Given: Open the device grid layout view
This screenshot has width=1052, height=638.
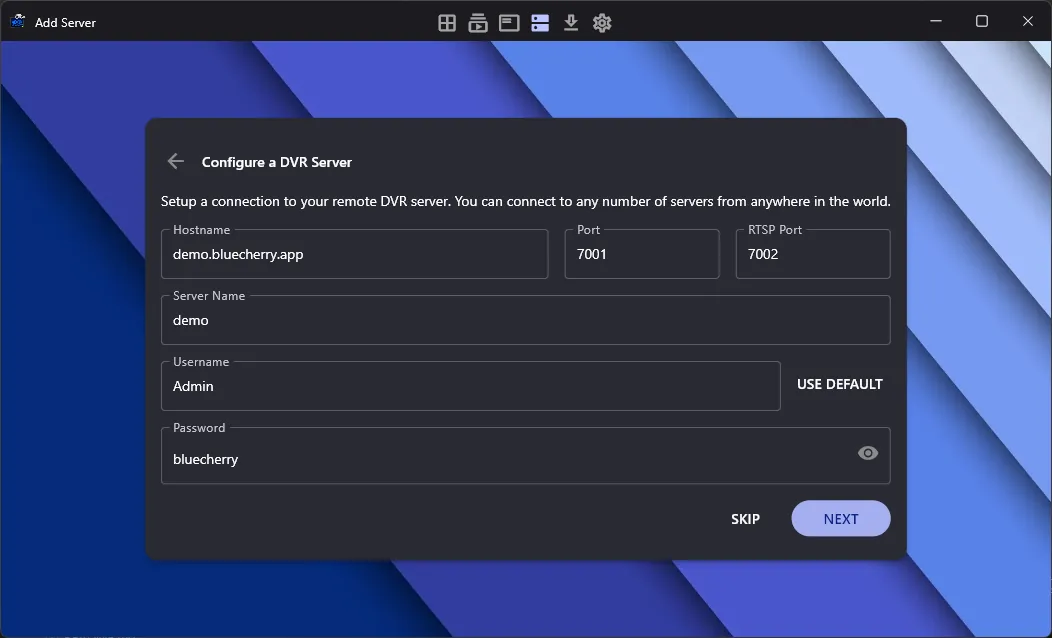Looking at the screenshot, I should 447,23.
